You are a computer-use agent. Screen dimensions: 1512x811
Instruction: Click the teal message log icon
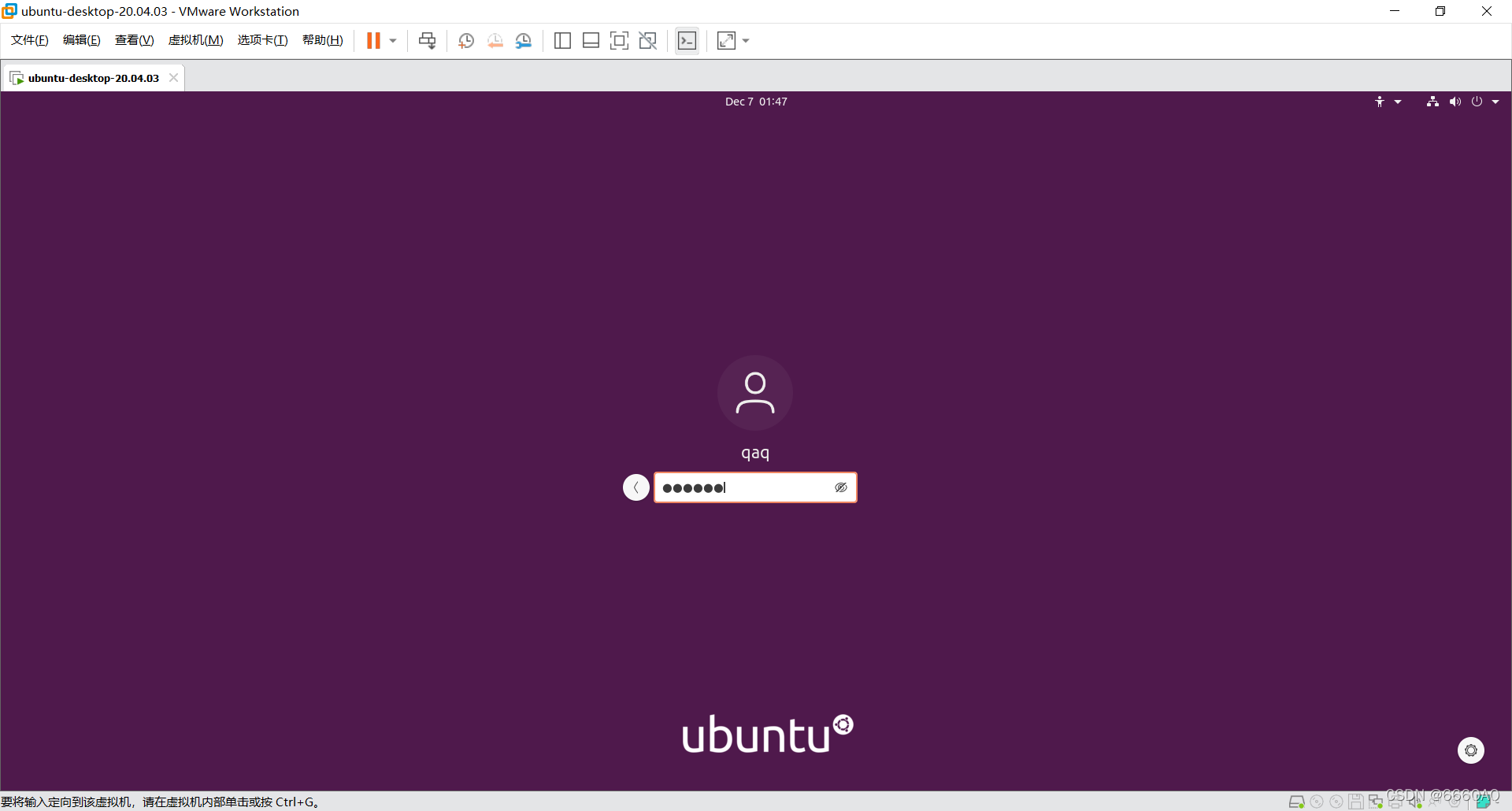point(1484,802)
